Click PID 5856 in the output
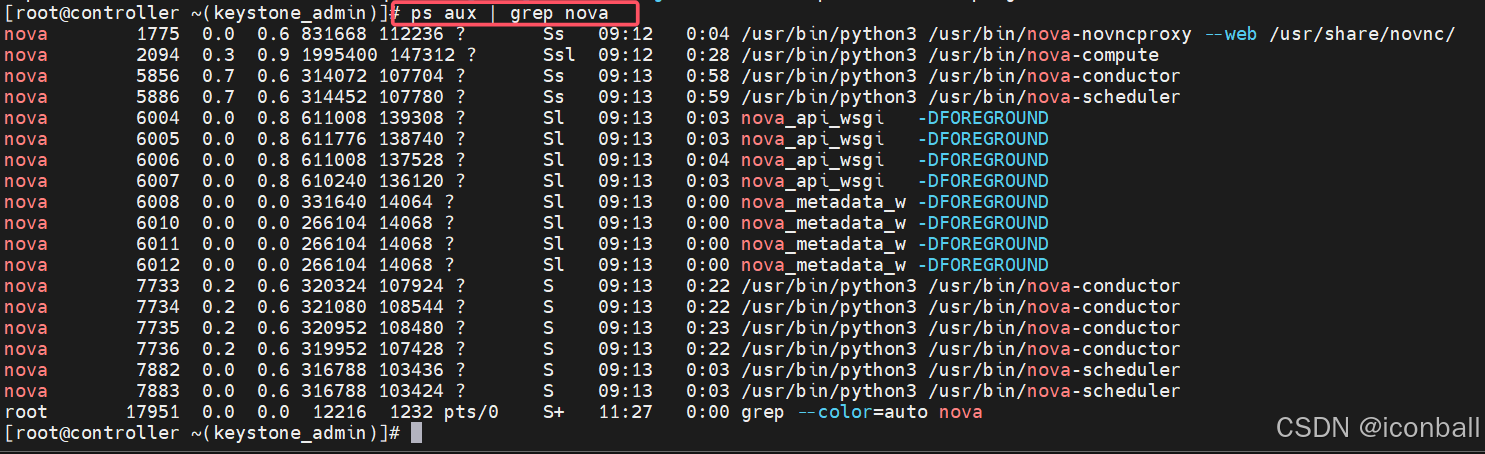The height and width of the screenshot is (454, 1485). [x=158, y=76]
